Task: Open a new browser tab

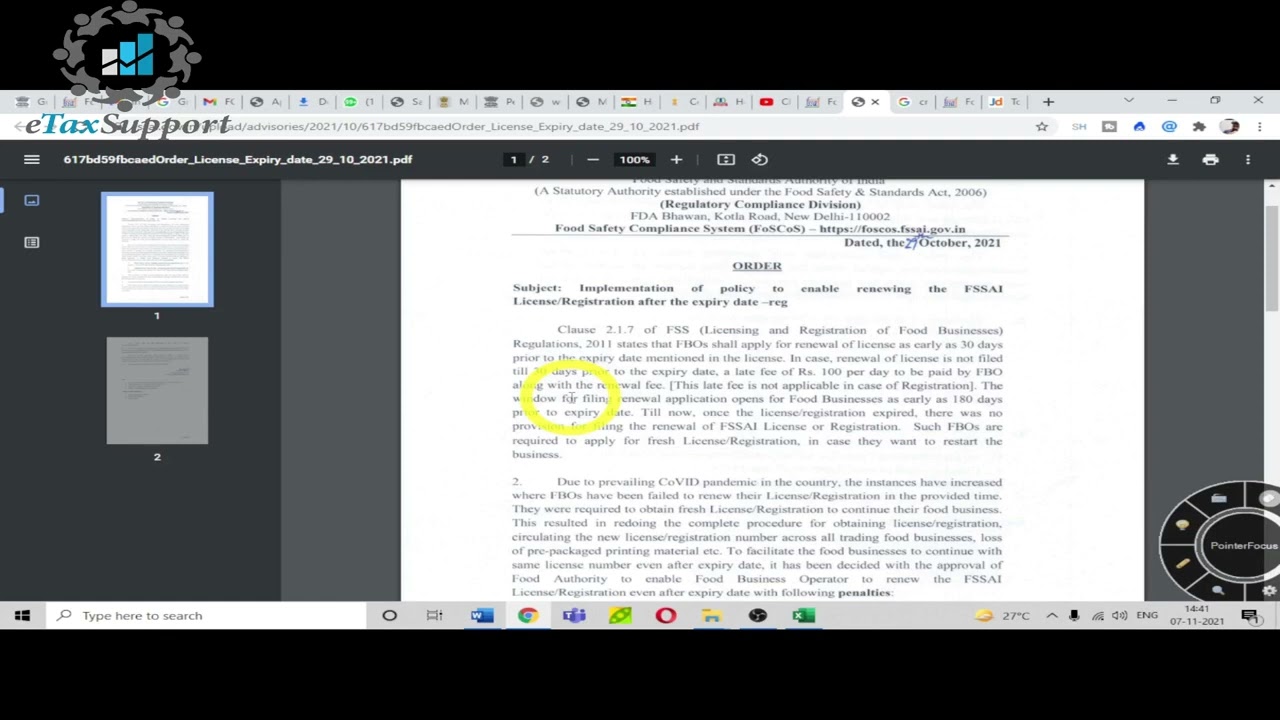Action: (x=1048, y=101)
